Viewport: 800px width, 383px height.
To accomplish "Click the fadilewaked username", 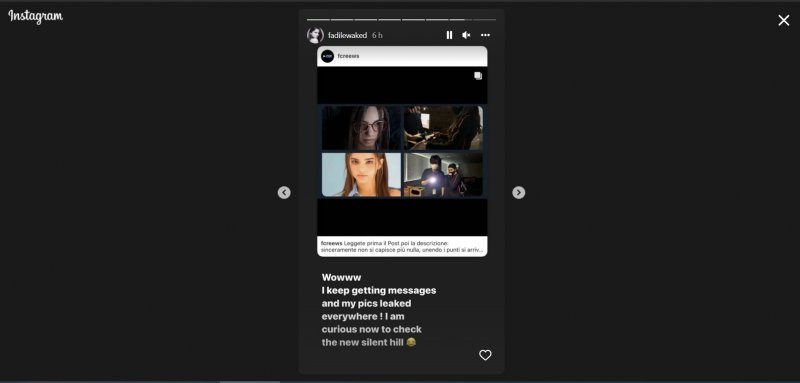I will click(x=347, y=35).
